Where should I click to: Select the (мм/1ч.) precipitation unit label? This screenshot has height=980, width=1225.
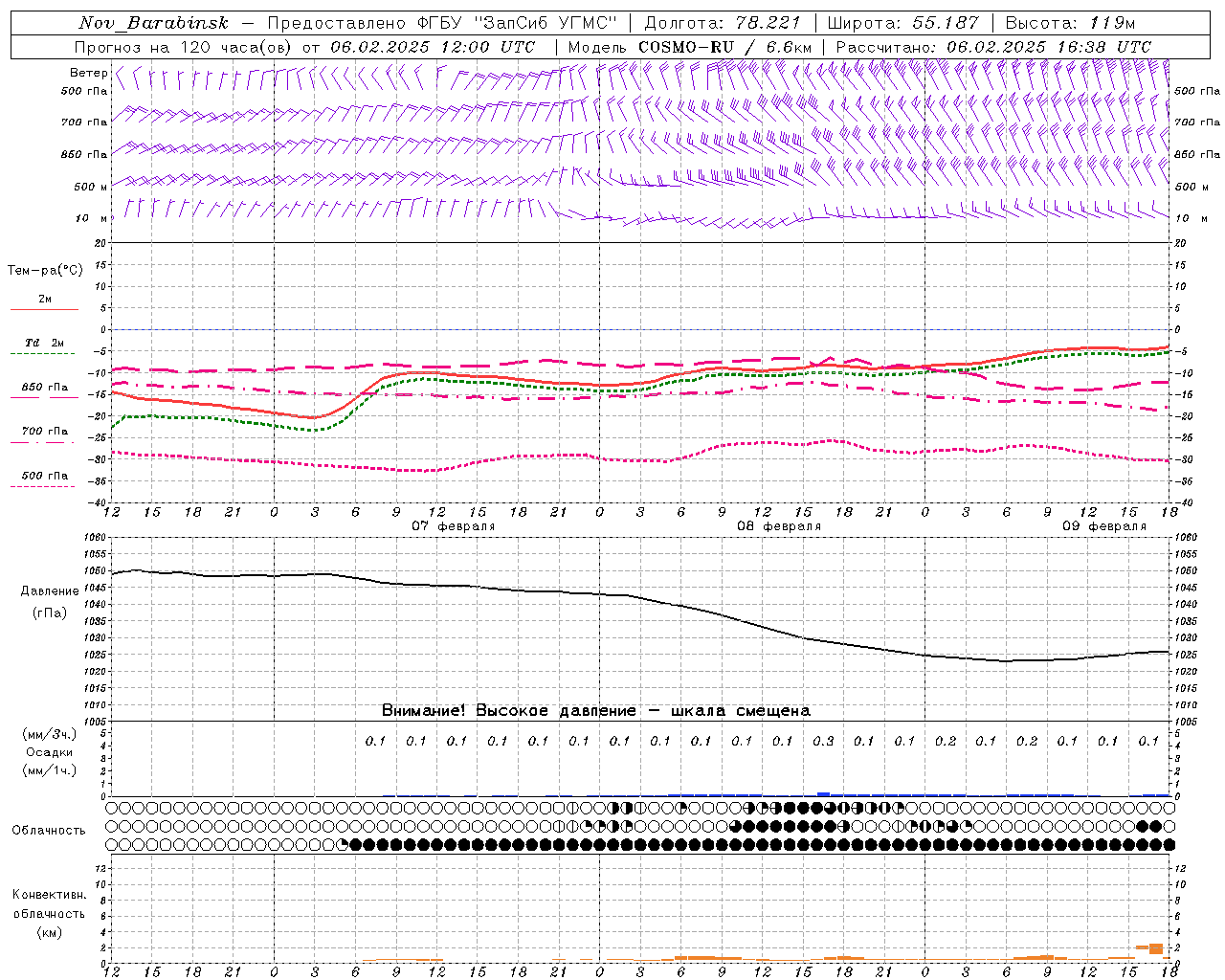click(49, 770)
